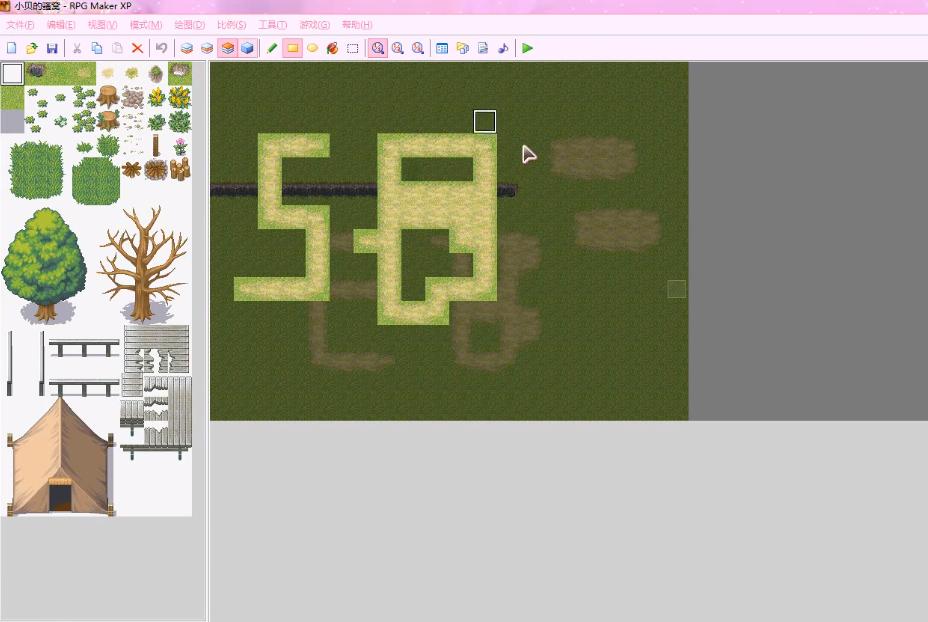Open the 文件(F) menu
Screen dimensions: 928x622
pyautogui.click(x=20, y=25)
